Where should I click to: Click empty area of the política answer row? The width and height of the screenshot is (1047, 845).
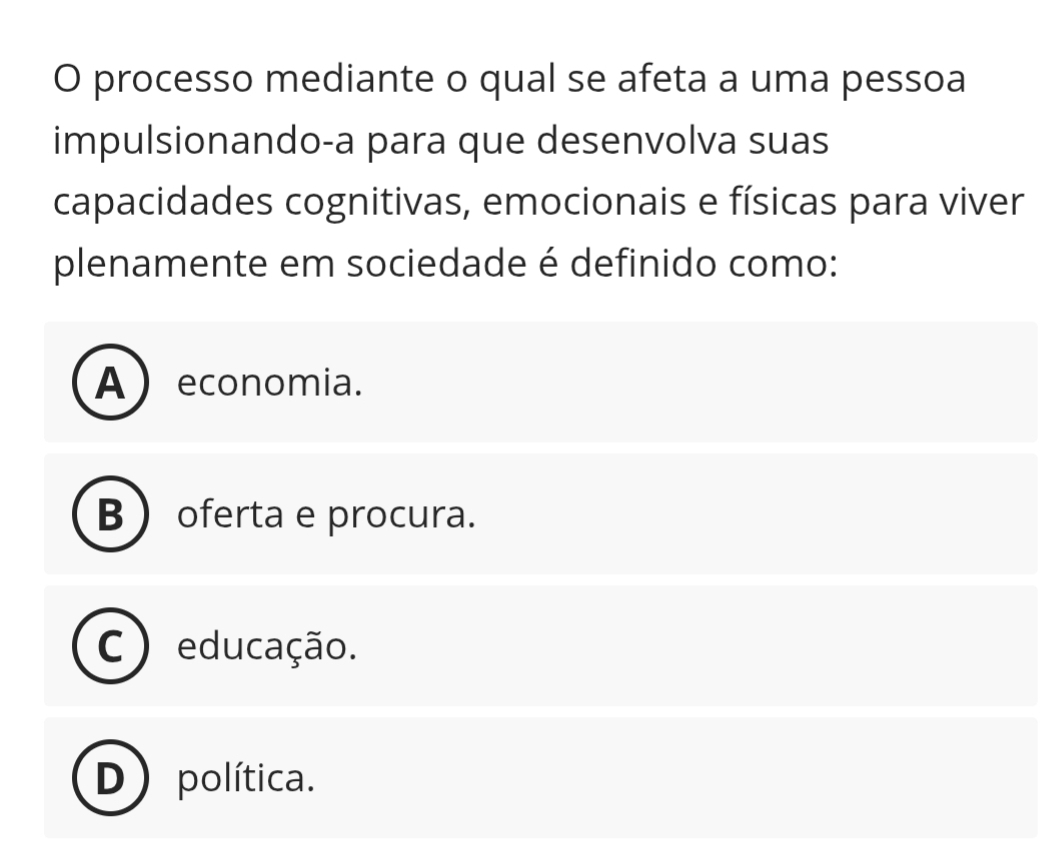(x=700, y=779)
